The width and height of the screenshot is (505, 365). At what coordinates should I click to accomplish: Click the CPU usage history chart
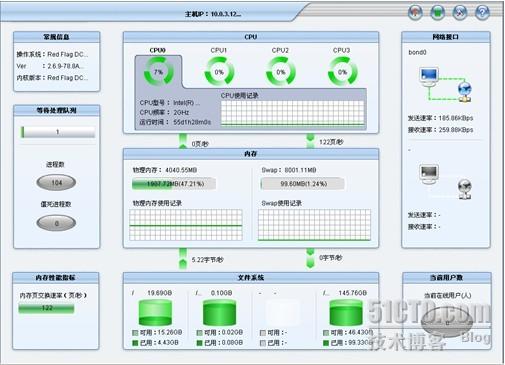pos(292,113)
